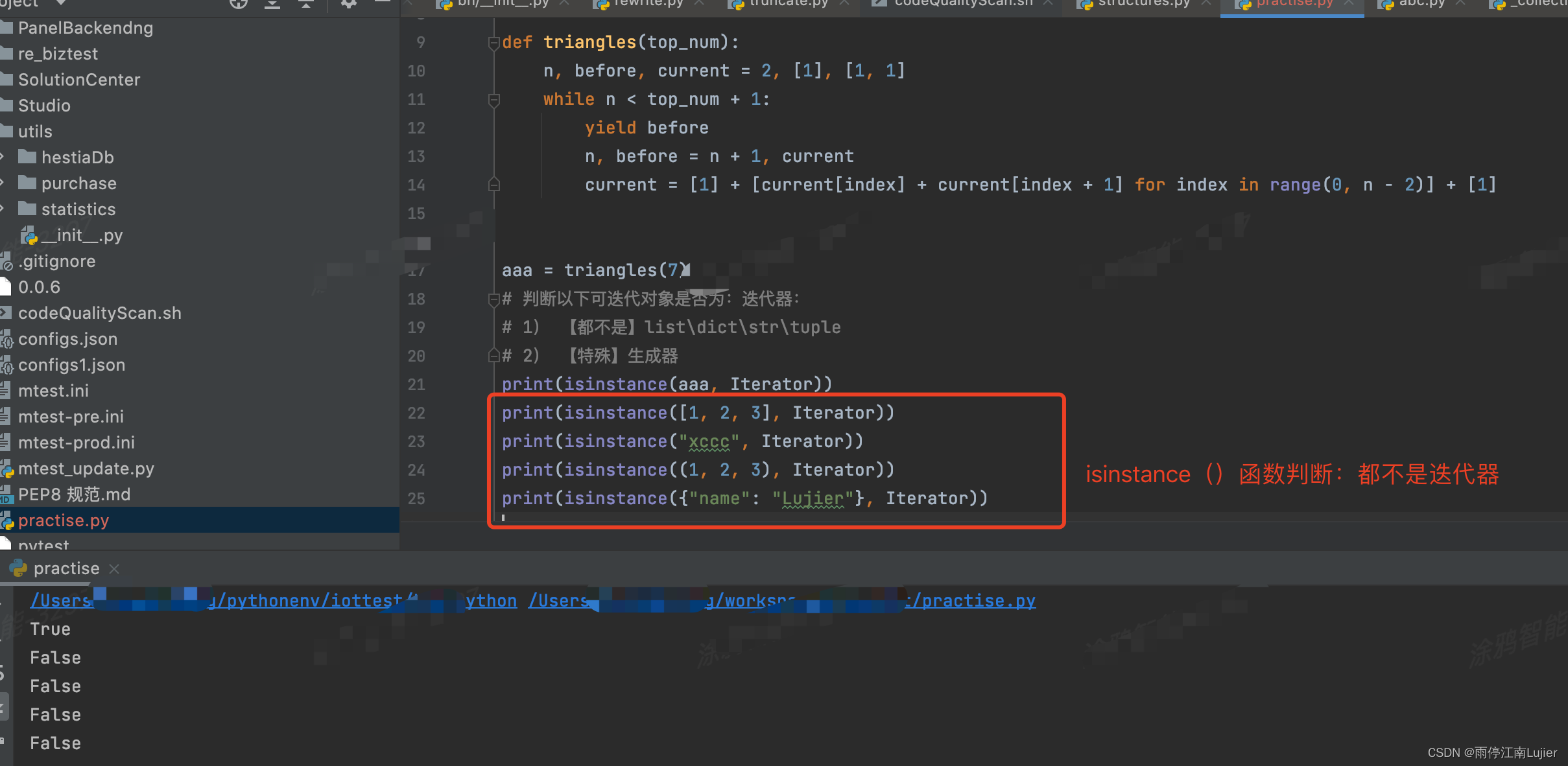
Task: Click 'range' call in the line 14 comprehension
Action: (x=1295, y=185)
